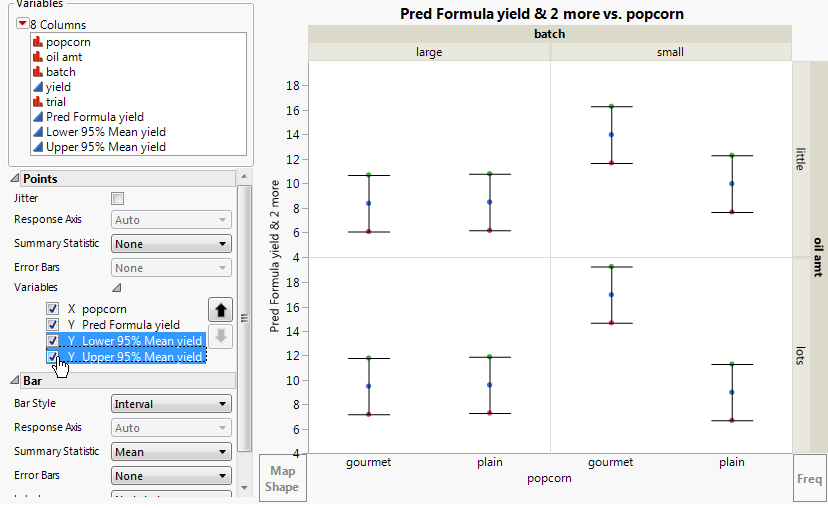Collapse the Points section
This screenshot has width=828, height=508.
click(15, 179)
